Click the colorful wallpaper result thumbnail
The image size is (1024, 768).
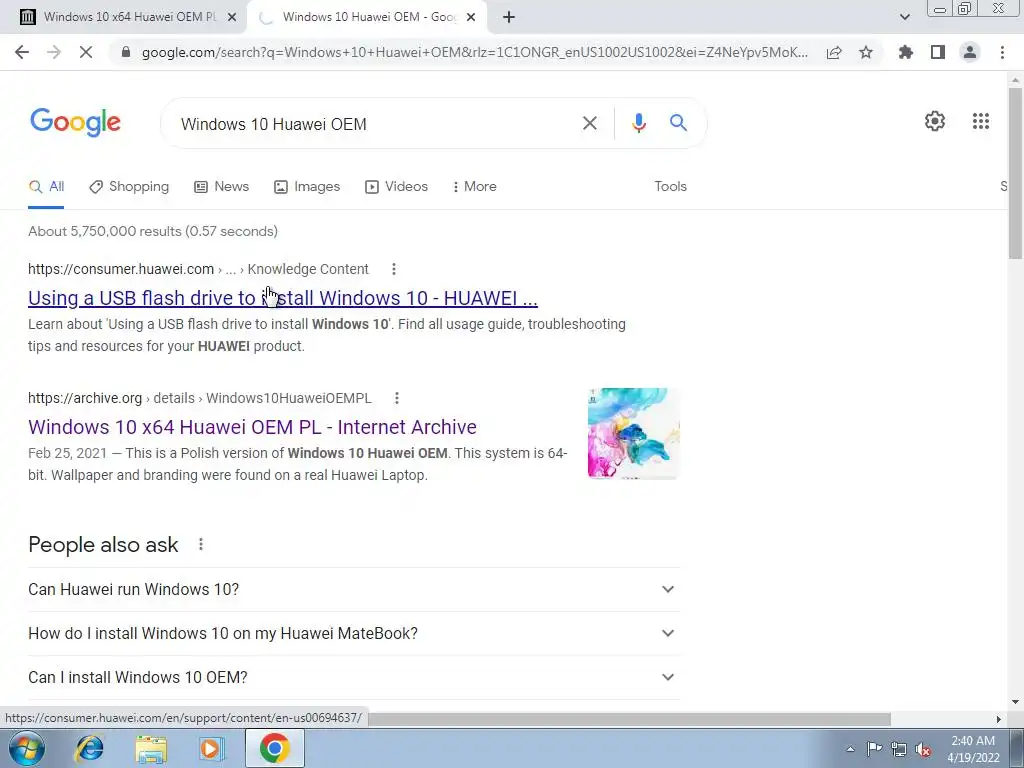633,434
